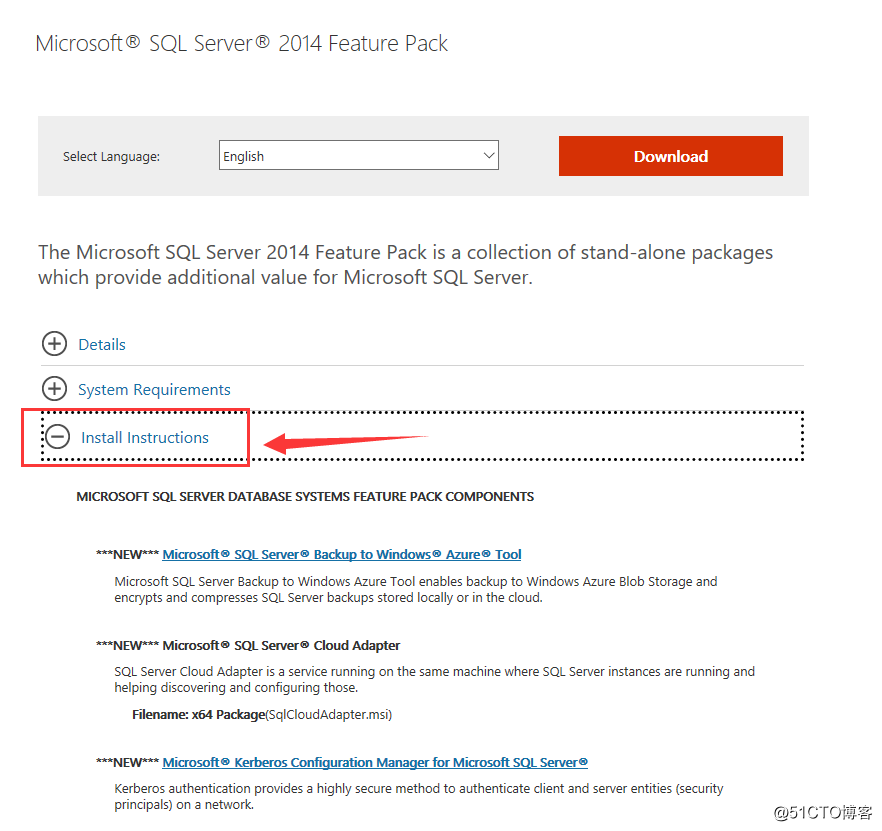Collapse Install Instructions using the minus icon
882x831 pixels.
point(57,437)
